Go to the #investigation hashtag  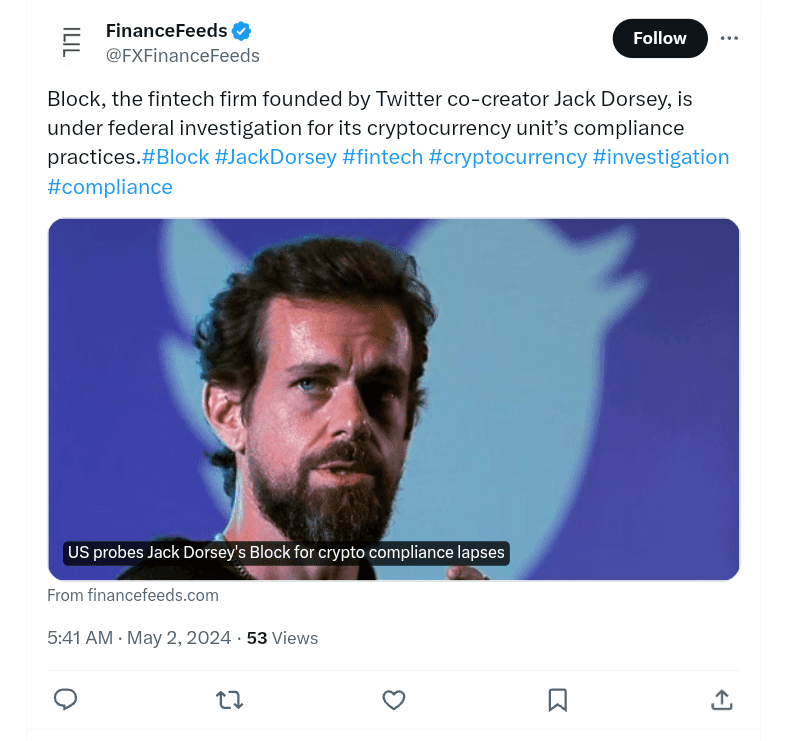pos(660,157)
